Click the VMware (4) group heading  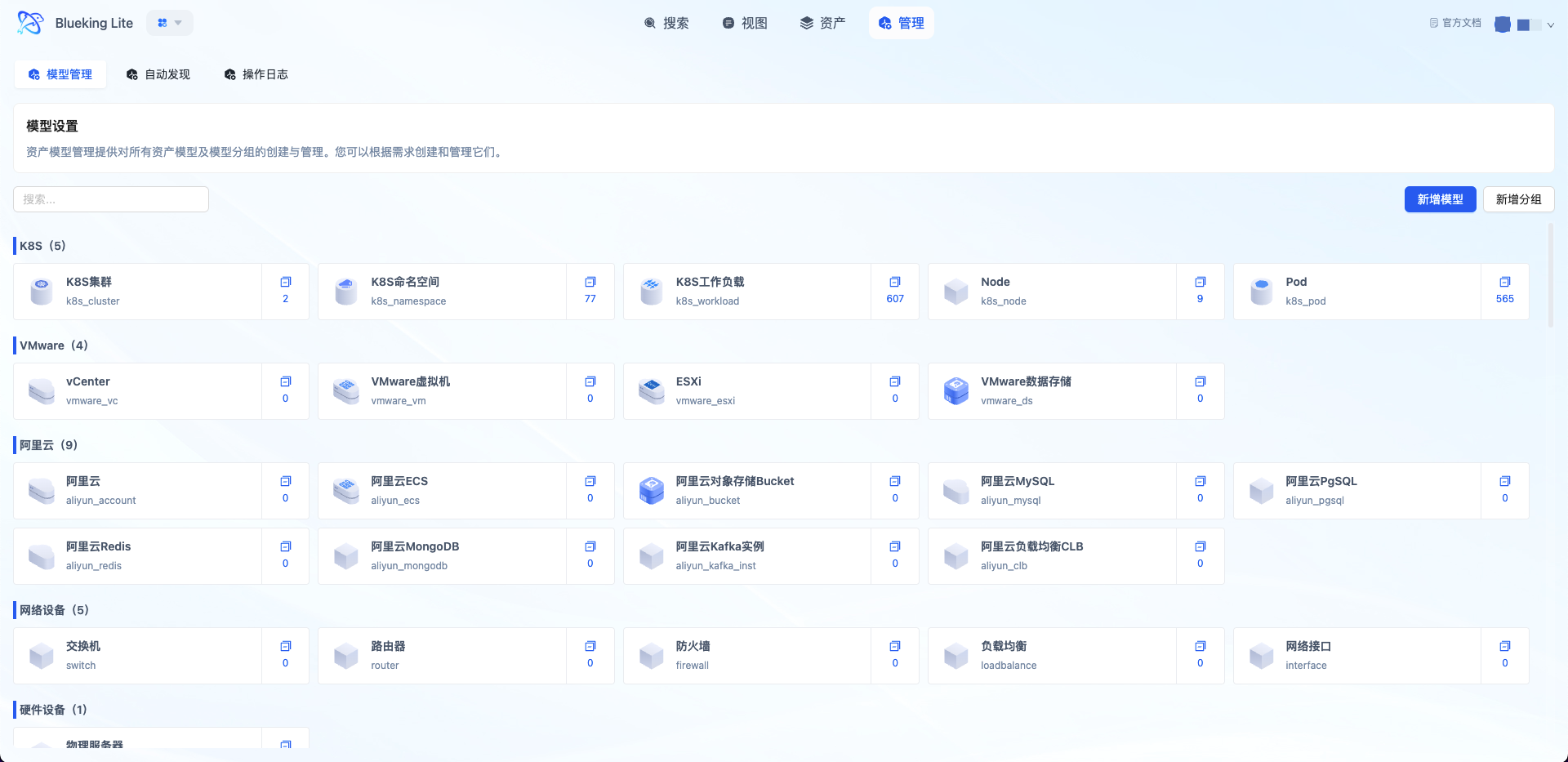(x=54, y=345)
